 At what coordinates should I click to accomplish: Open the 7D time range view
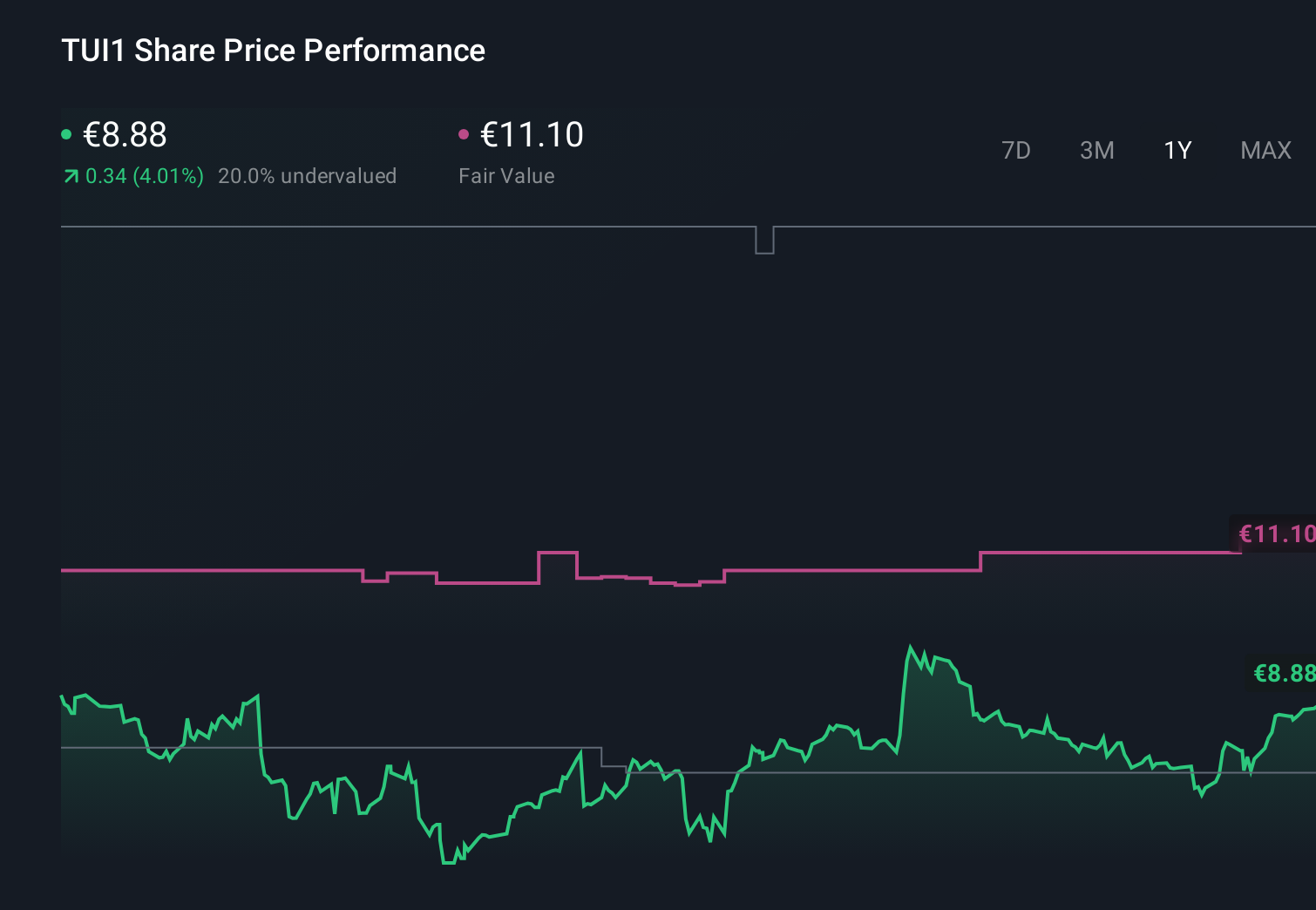pyautogui.click(x=1016, y=150)
